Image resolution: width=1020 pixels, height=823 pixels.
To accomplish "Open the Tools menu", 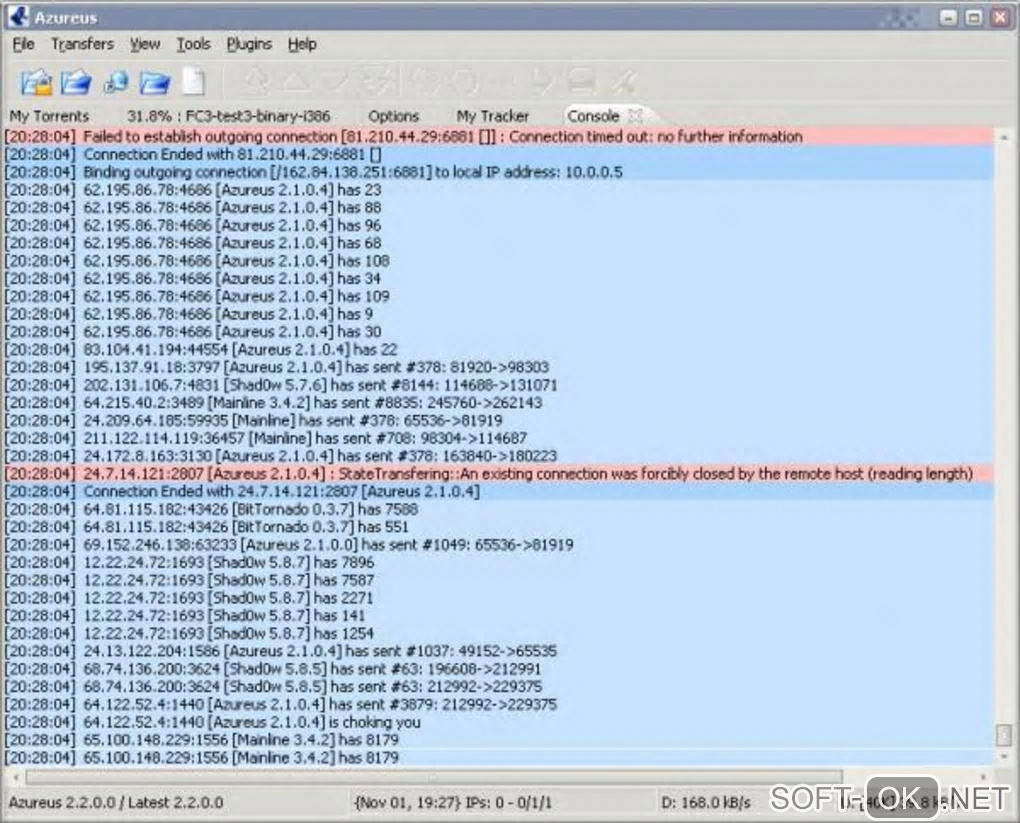I will click(194, 44).
